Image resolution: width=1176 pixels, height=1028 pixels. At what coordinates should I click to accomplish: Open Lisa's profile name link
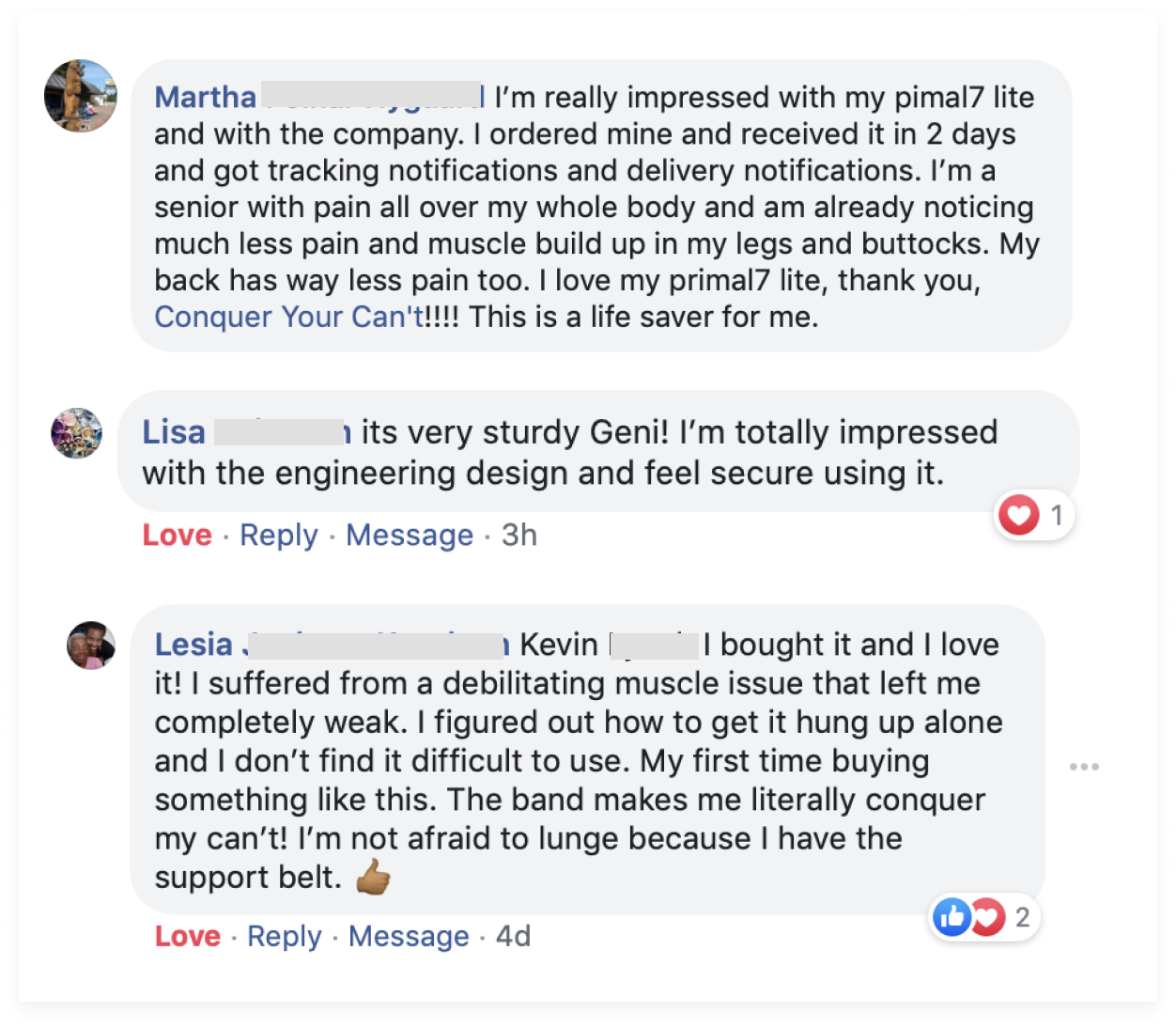pyautogui.click(x=174, y=432)
